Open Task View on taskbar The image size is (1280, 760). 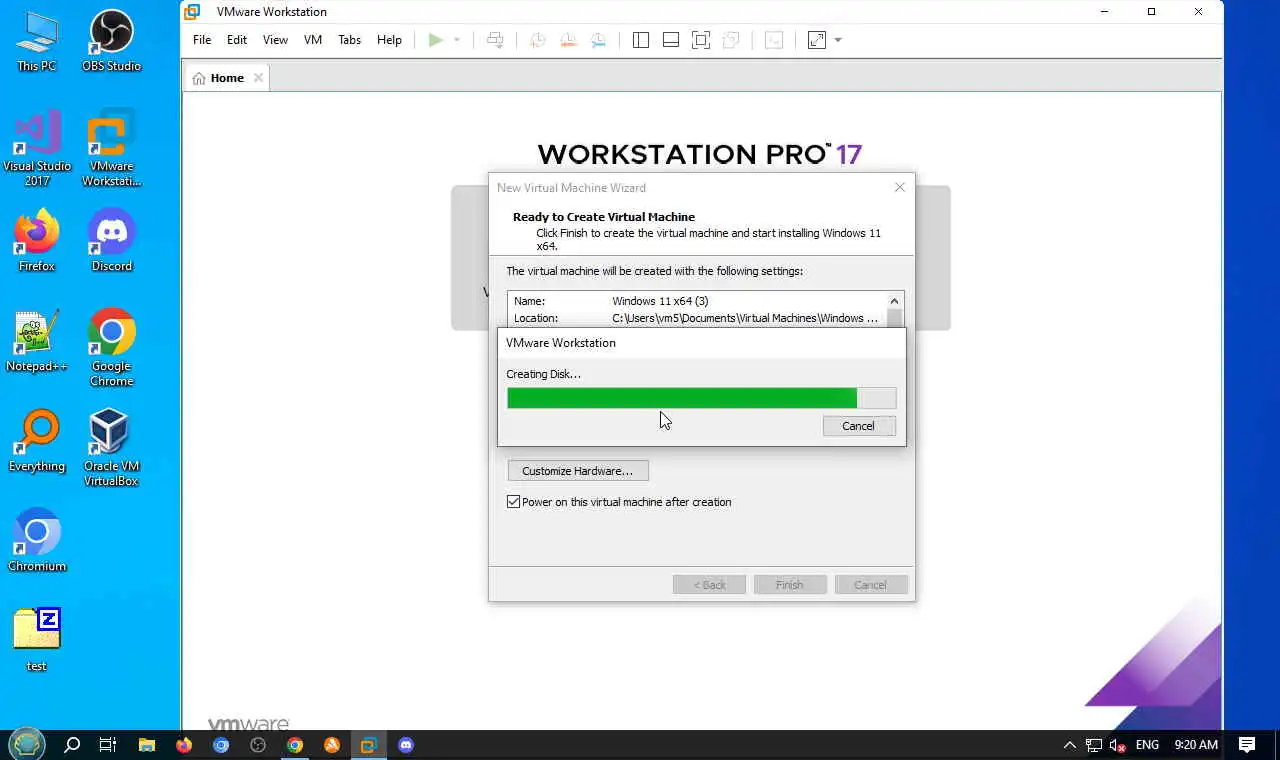108,745
